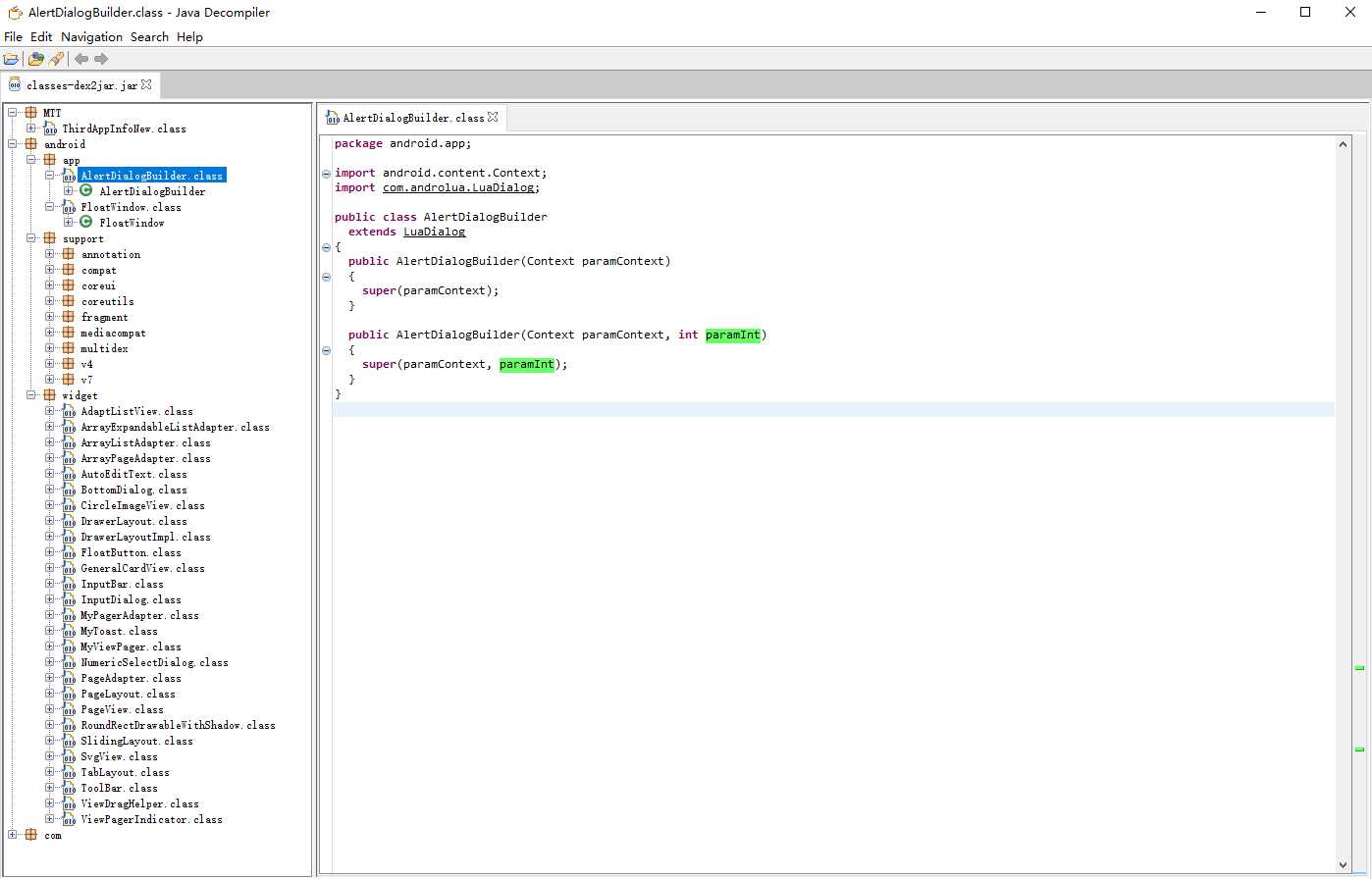Expand the DrawerLayout.class node
Viewport: 1372px width, 879px height.
coord(50,521)
